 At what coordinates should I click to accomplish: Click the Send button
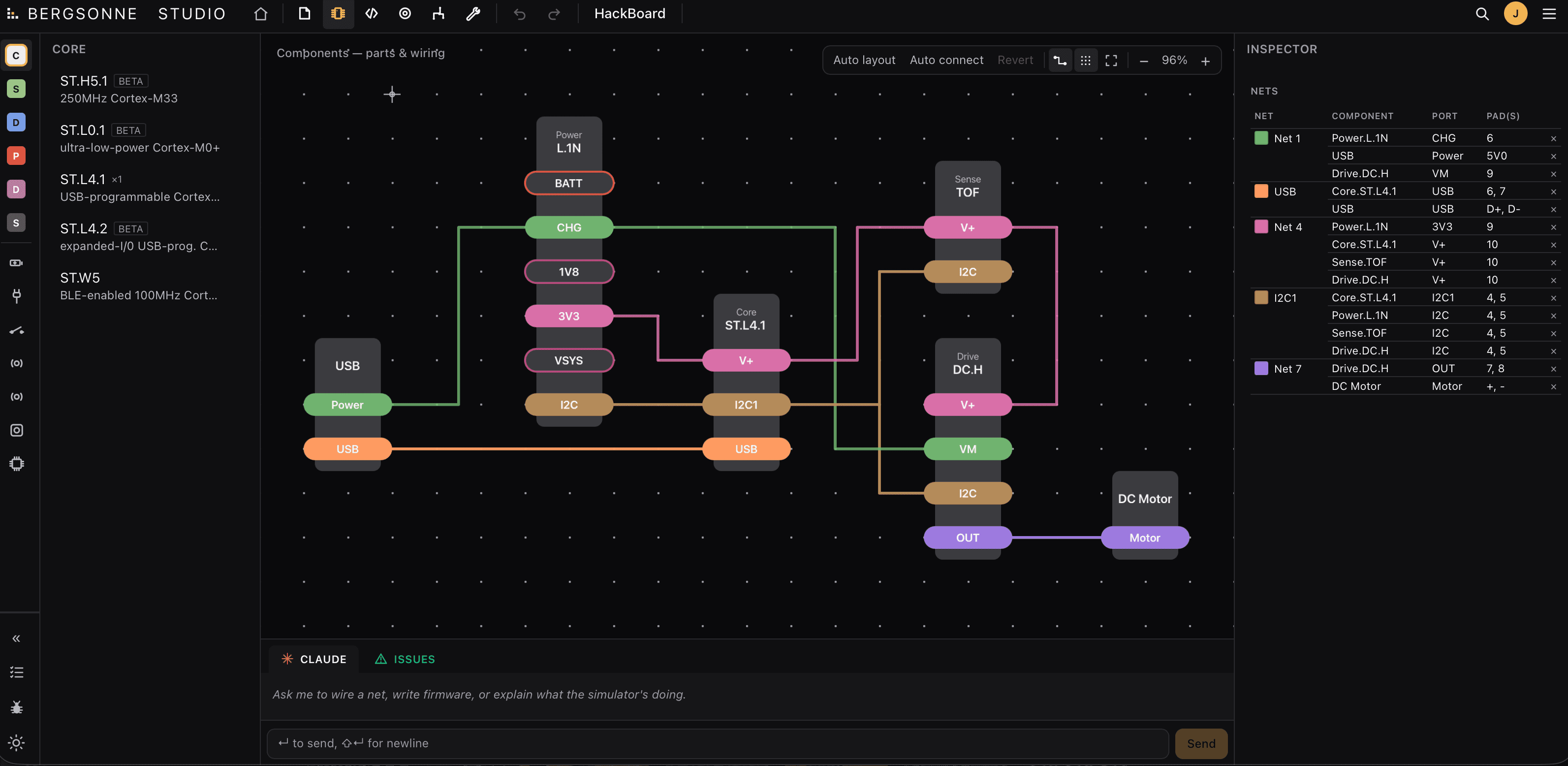[x=1201, y=743]
